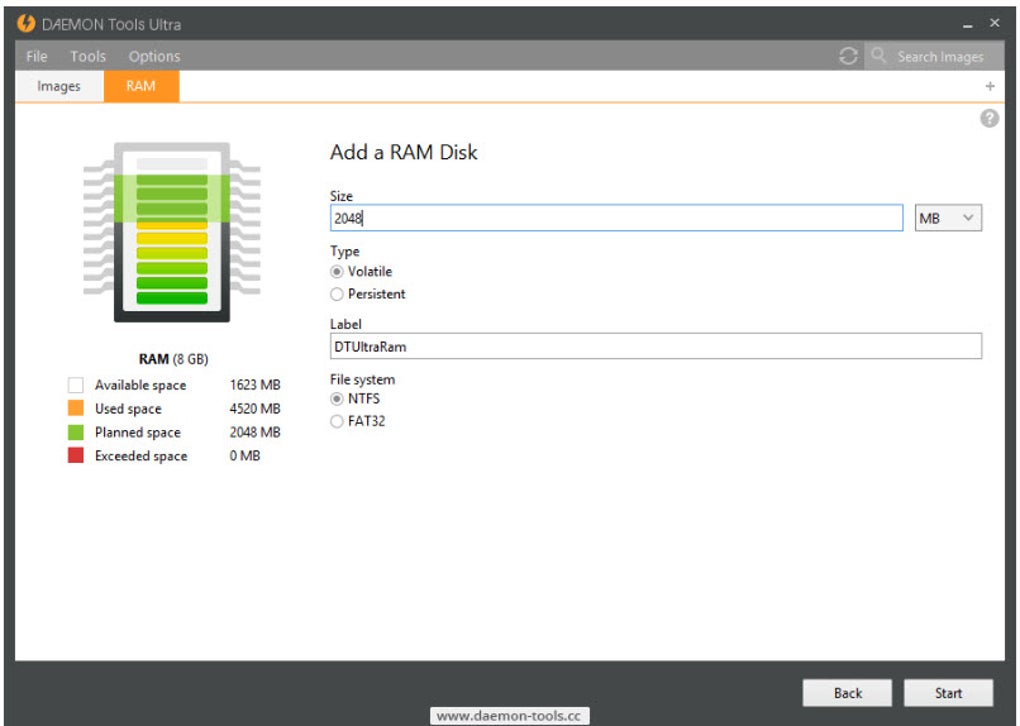
Task: Close the DAEMON Tools Ultra window
Action: (995, 23)
